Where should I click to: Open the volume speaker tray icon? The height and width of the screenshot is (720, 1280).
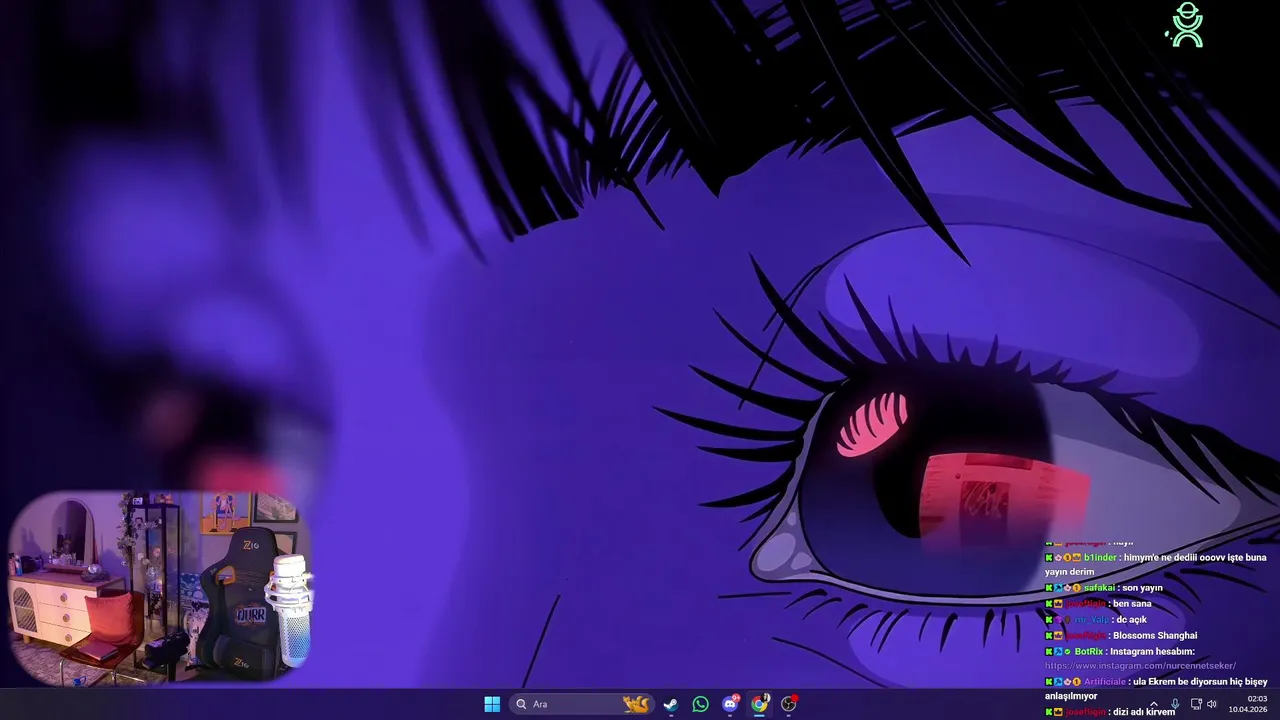[1212, 704]
